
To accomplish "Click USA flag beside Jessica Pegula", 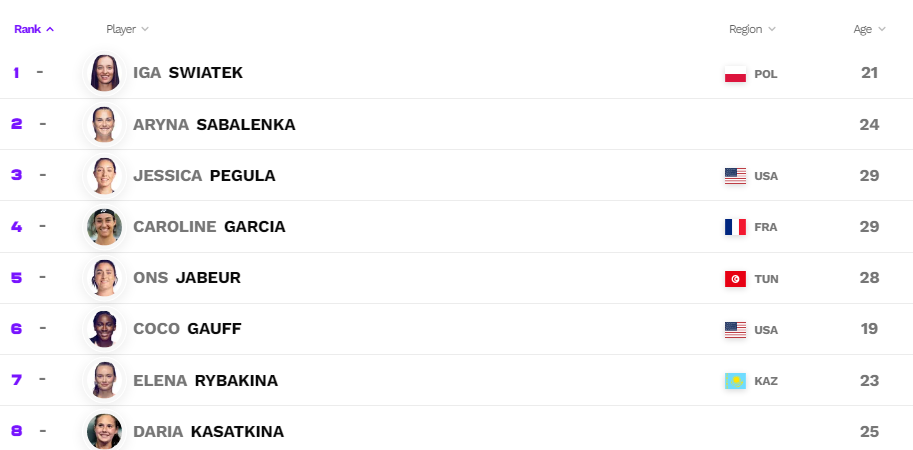I will coord(735,176).
